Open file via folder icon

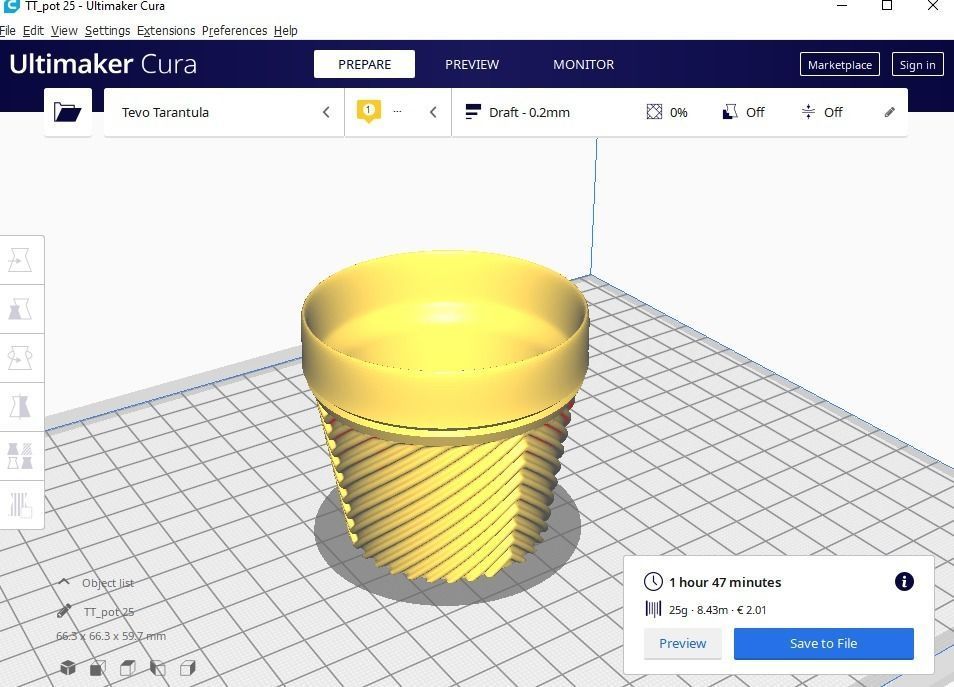tap(68, 112)
